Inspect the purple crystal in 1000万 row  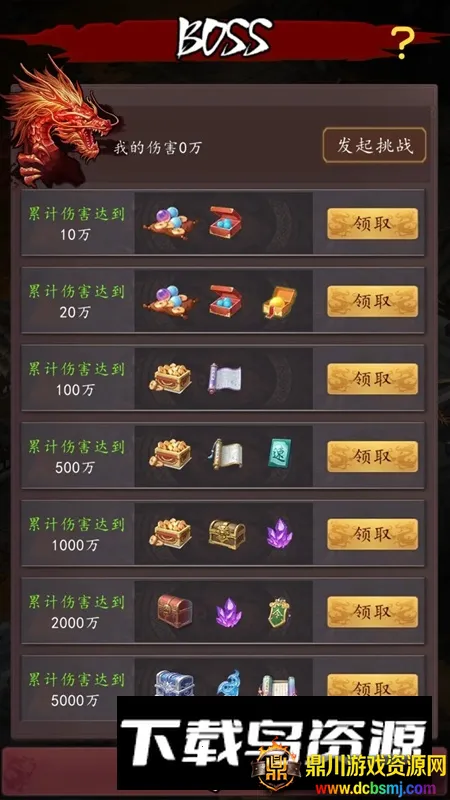(280, 534)
